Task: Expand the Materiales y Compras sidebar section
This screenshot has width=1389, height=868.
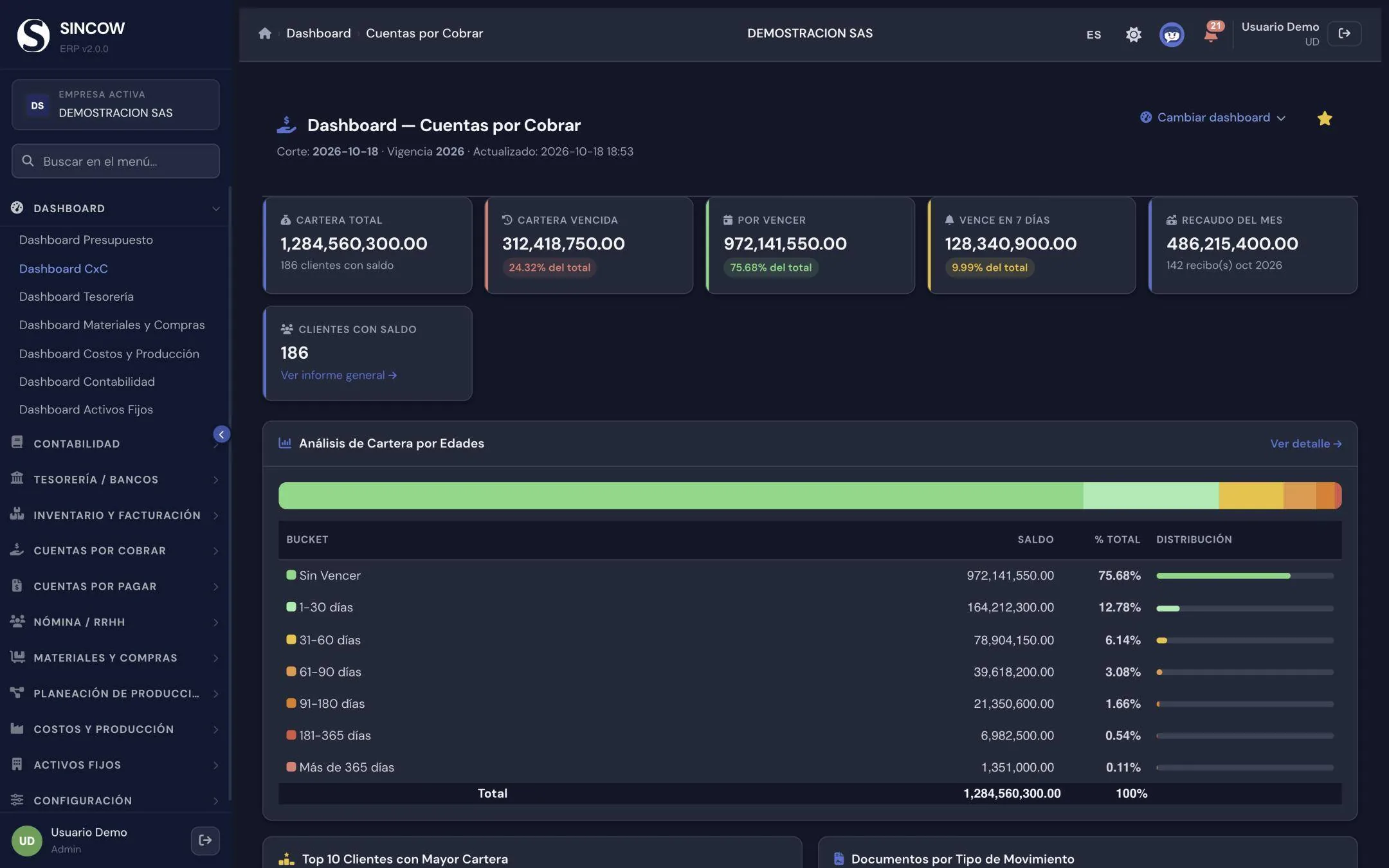Action: coord(115,658)
